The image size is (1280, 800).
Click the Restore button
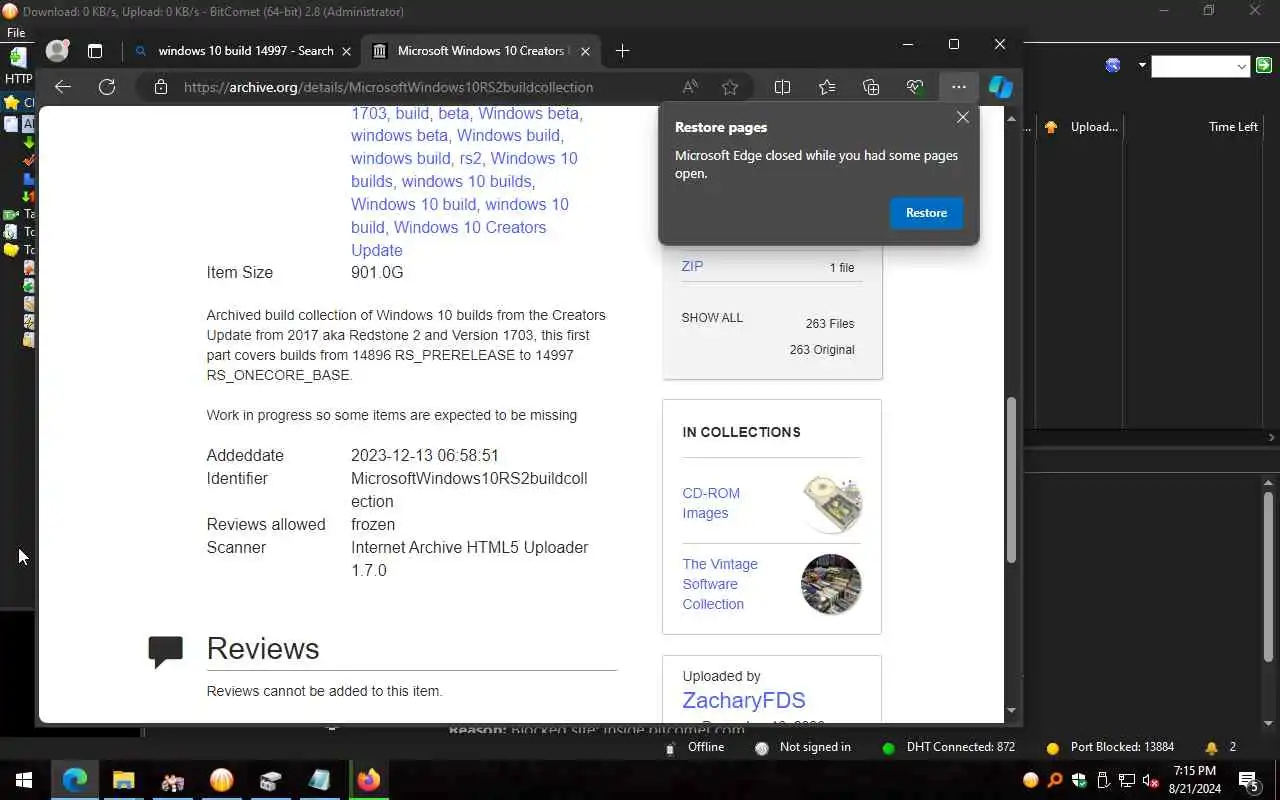click(x=926, y=213)
